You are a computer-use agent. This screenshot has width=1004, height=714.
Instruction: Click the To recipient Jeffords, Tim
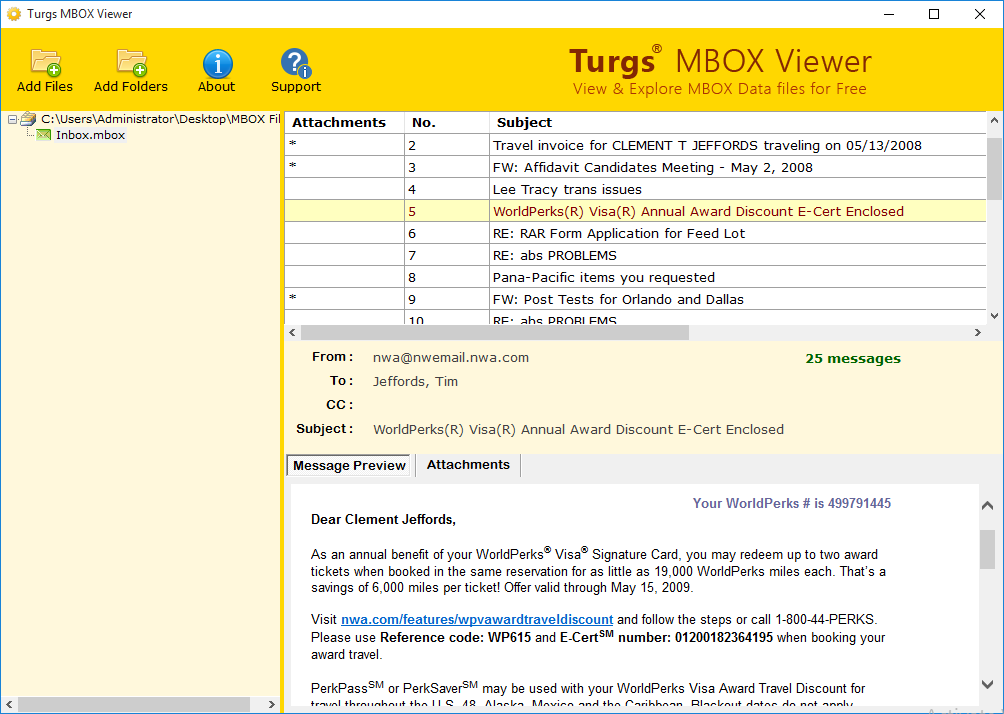pos(415,382)
